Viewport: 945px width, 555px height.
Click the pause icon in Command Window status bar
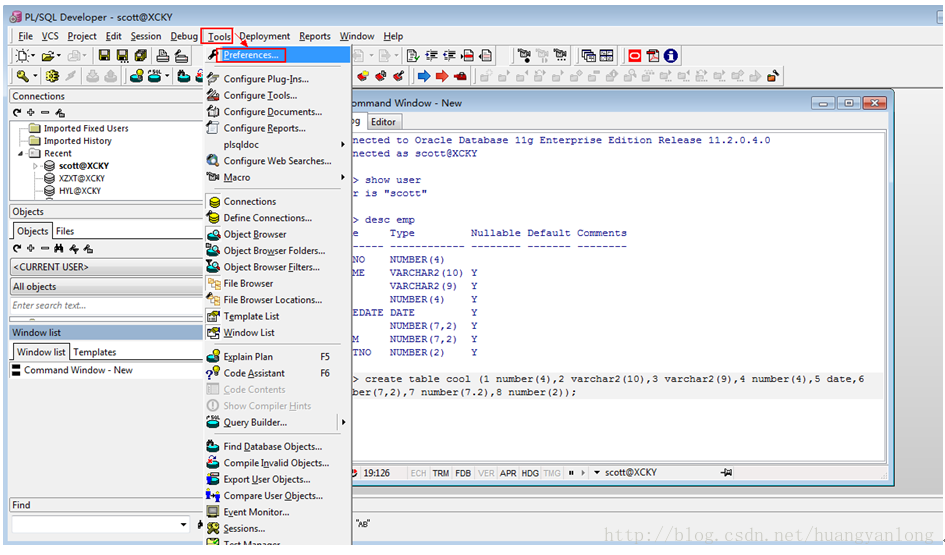coord(571,473)
